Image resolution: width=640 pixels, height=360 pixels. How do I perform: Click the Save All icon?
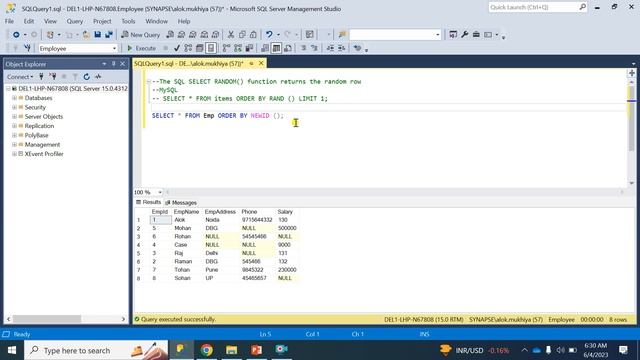[109, 35]
